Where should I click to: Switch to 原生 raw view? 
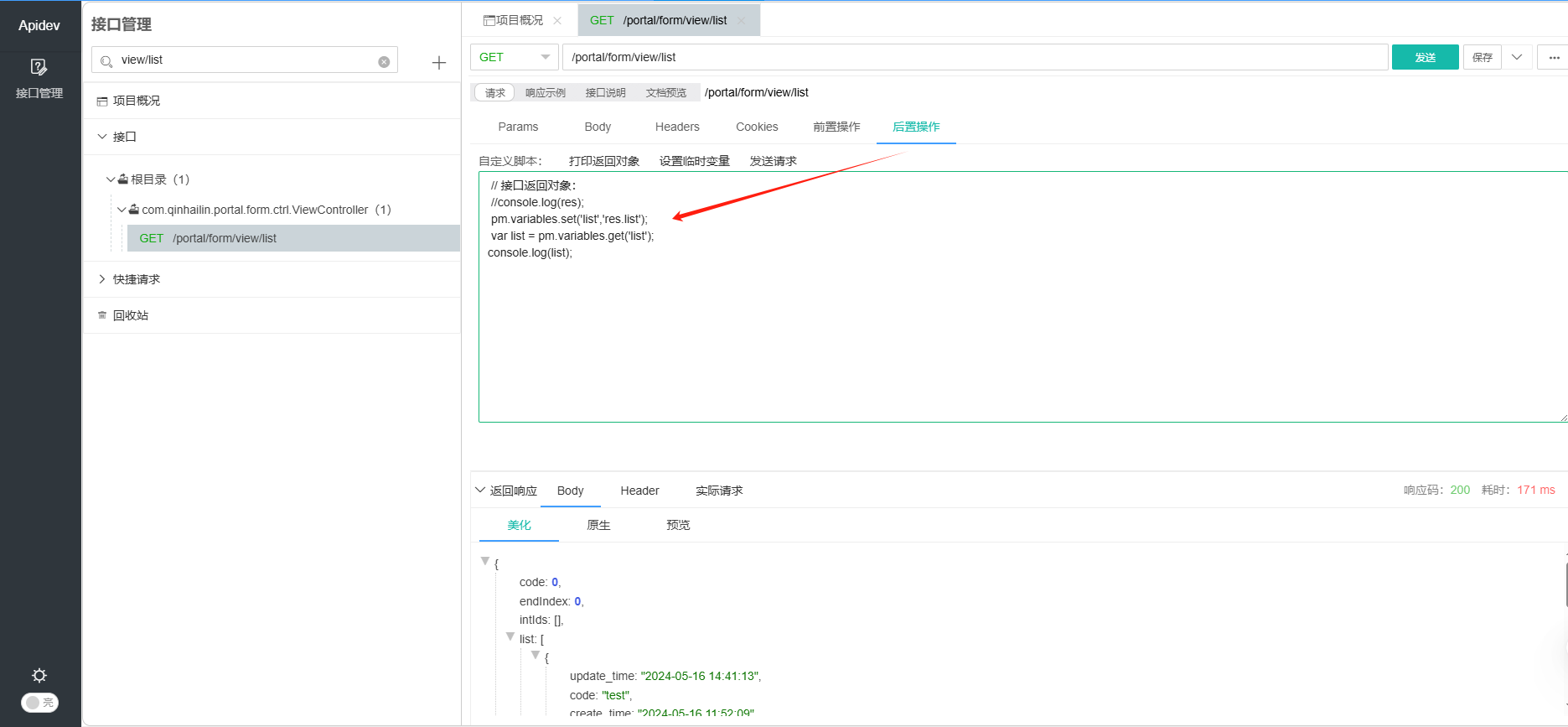[x=598, y=525]
